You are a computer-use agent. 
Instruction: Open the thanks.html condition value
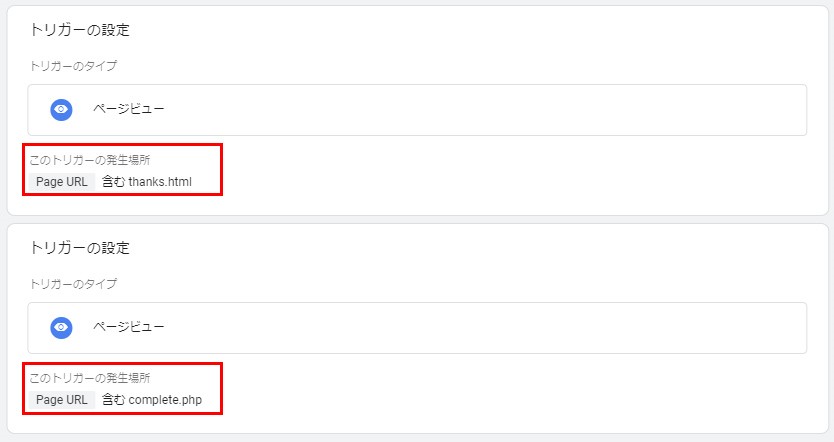coord(160,182)
